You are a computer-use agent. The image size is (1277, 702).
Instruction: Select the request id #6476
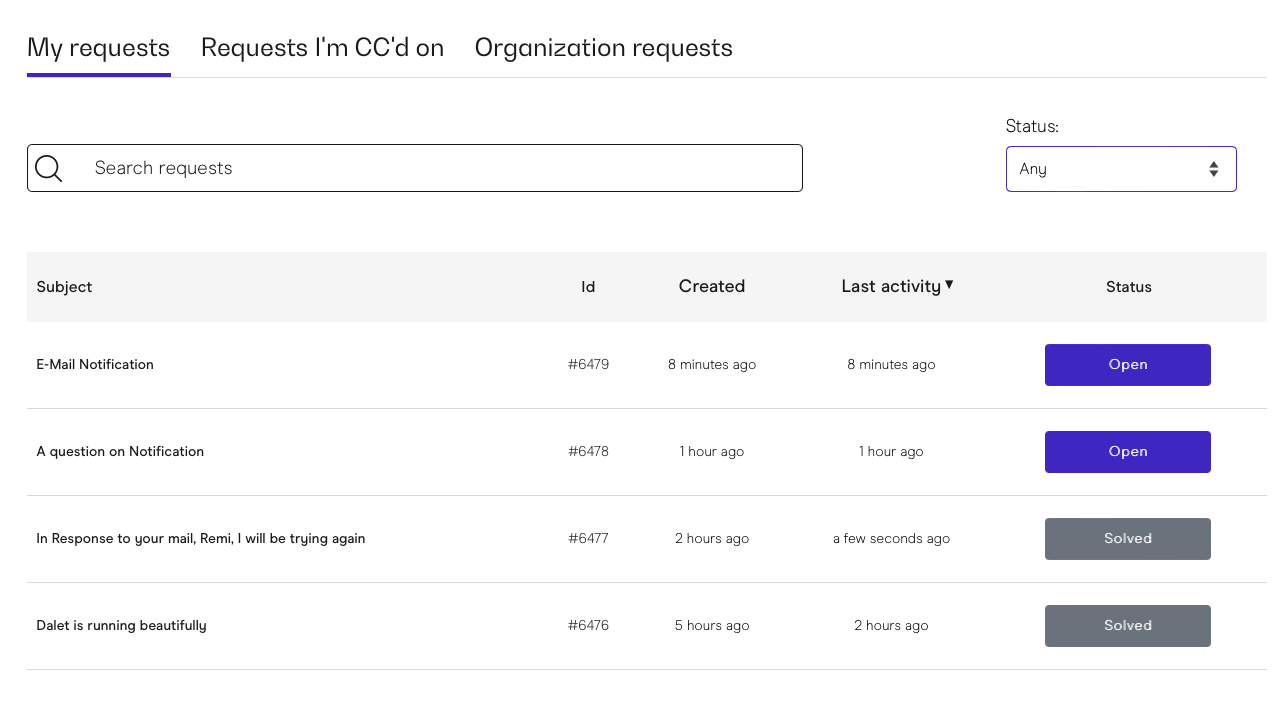(588, 626)
